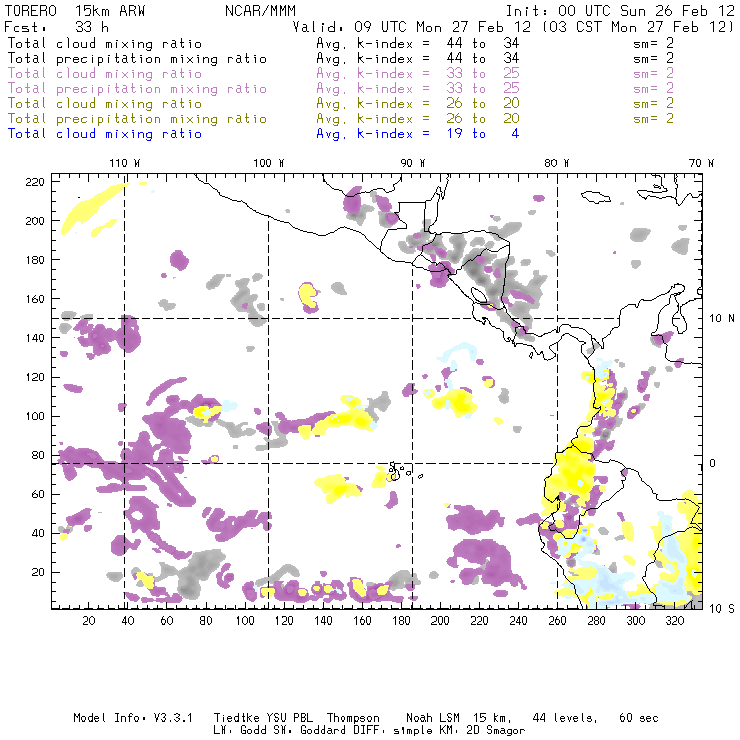Click the '80 W' longitude label
The image size is (740, 740).
(x=557, y=163)
